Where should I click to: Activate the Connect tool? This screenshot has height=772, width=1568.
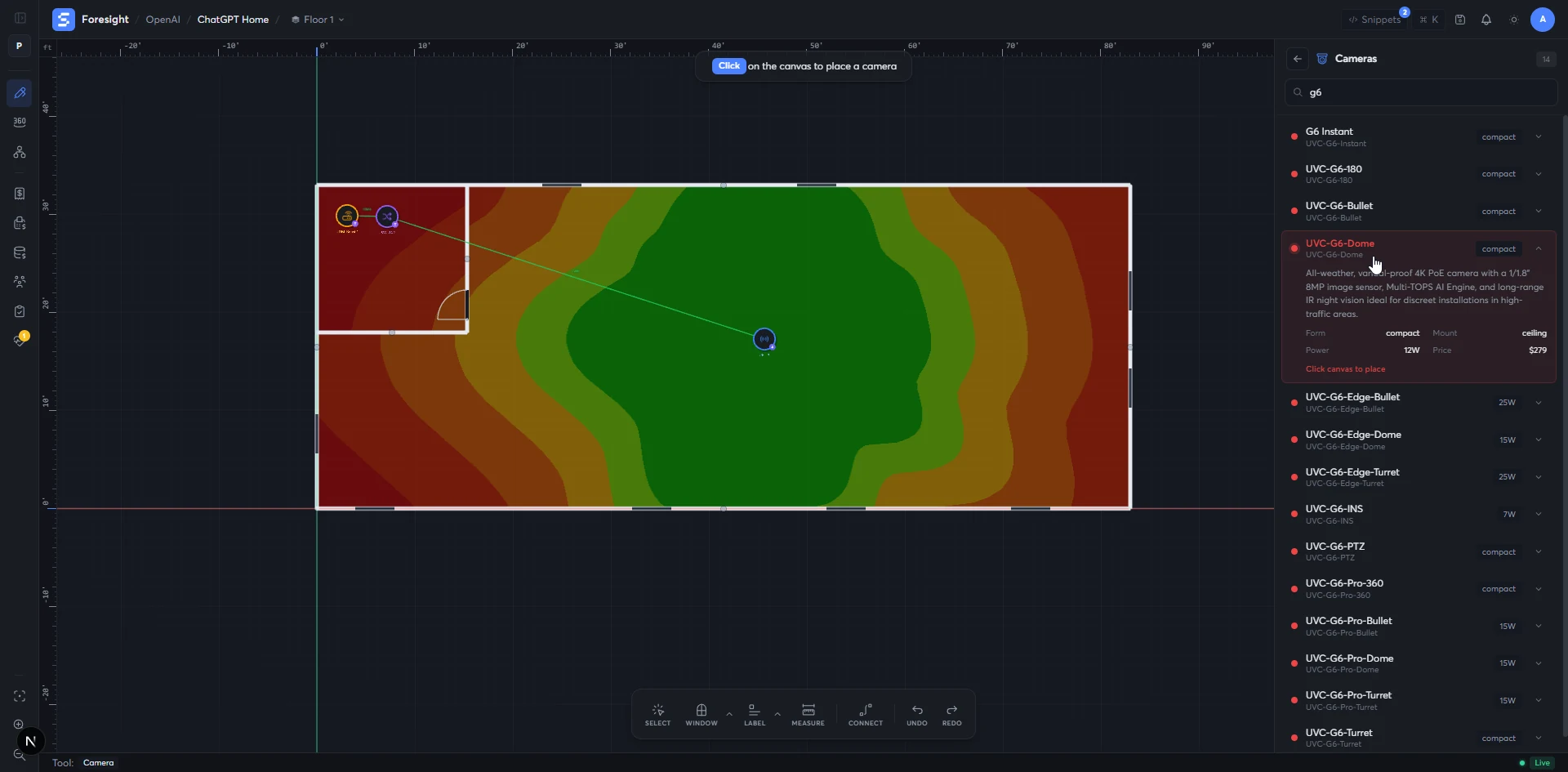pos(866,715)
